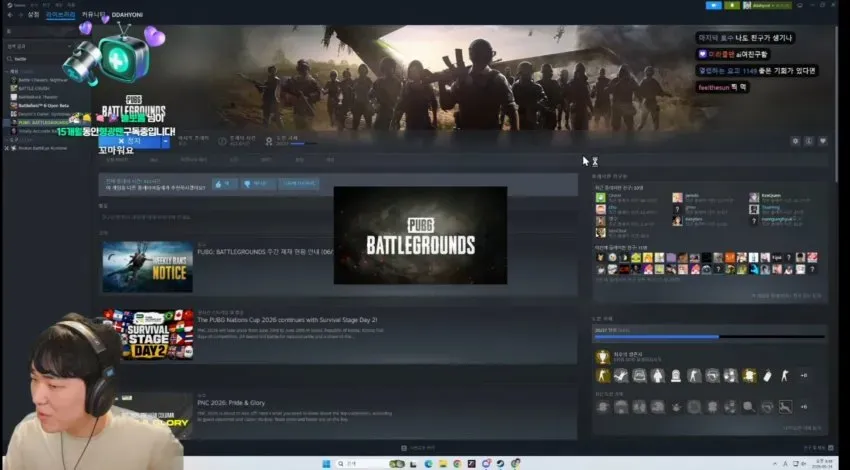Image resolution: width=850 pixels, height=470 pixels.
Task: Open the DLC tab under the game header
Action: pos(154,160)
